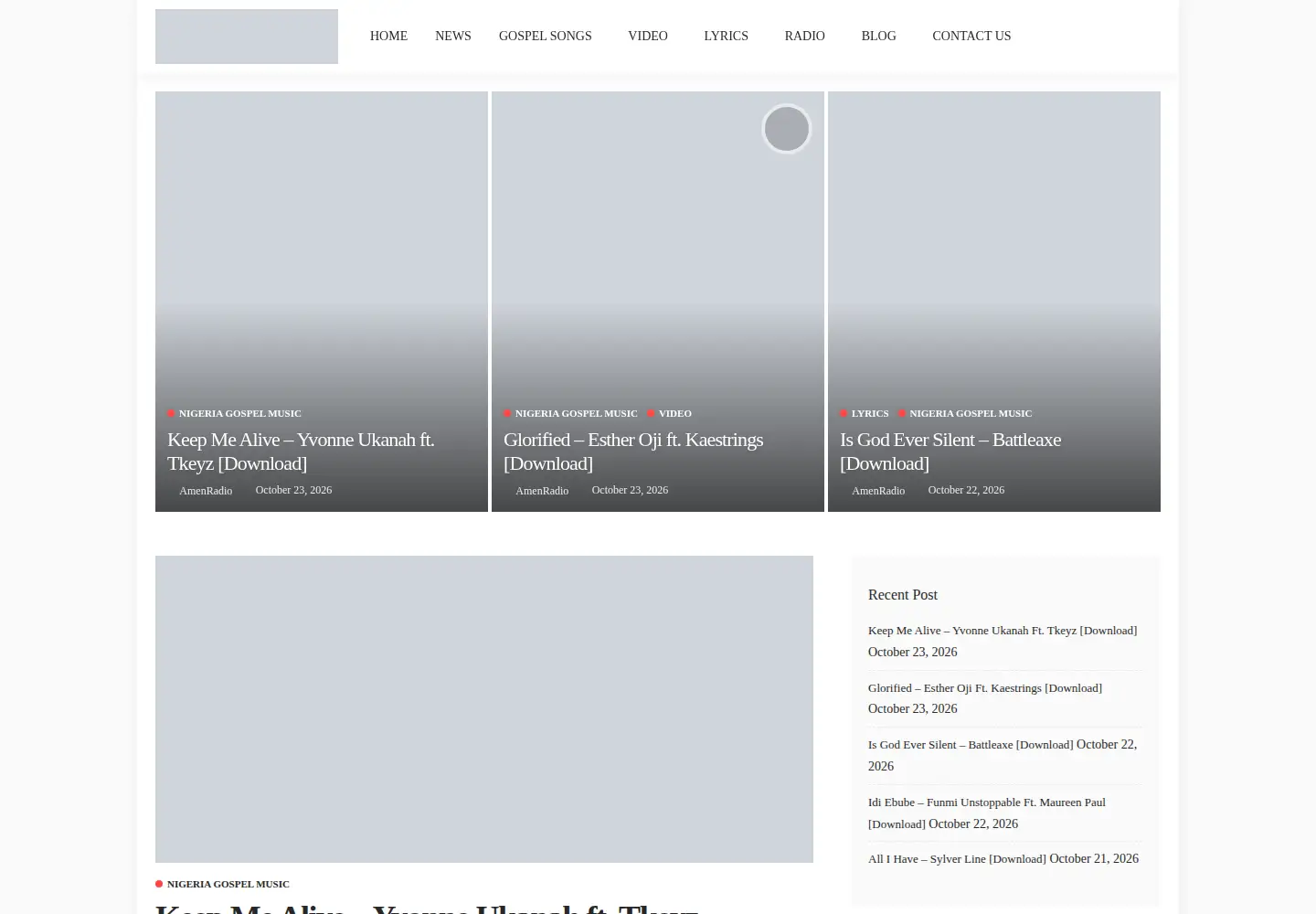Screen dimensions: 1316x914
Task: Open the RADIO menu item
Action: pyautogui.click(x=805, y=37)
